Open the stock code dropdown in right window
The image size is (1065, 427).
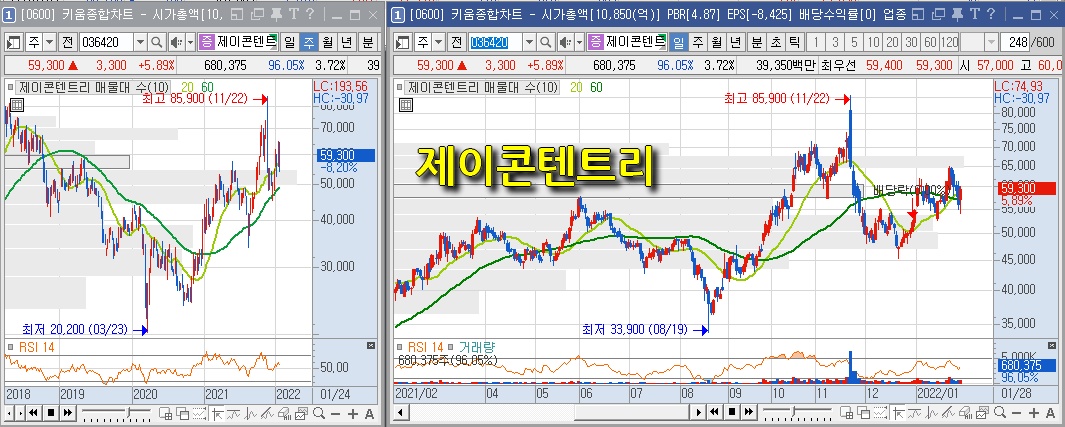click(530, 43)
